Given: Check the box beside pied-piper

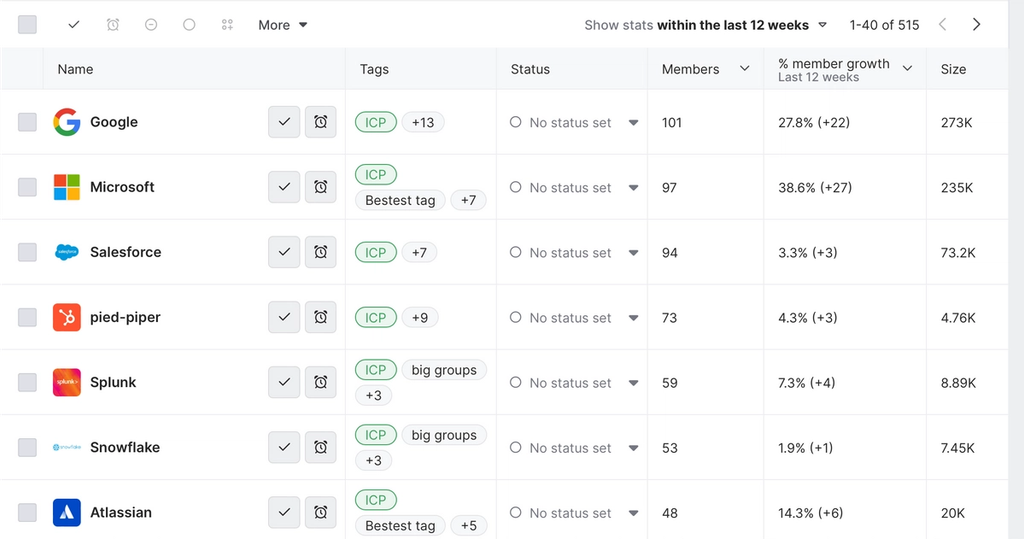Looking at the screenshot, I should point(27,317).
